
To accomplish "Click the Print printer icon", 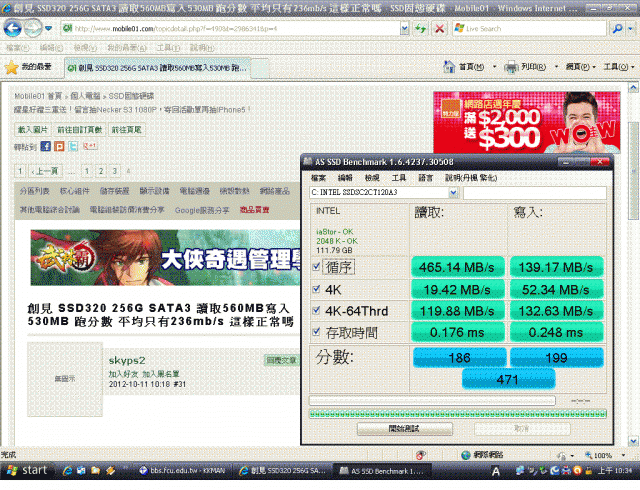I will 511,67.
